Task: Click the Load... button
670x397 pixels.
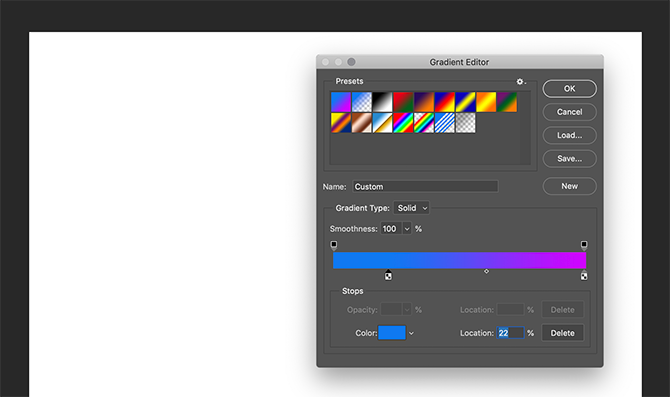Action: coord(570,135)
